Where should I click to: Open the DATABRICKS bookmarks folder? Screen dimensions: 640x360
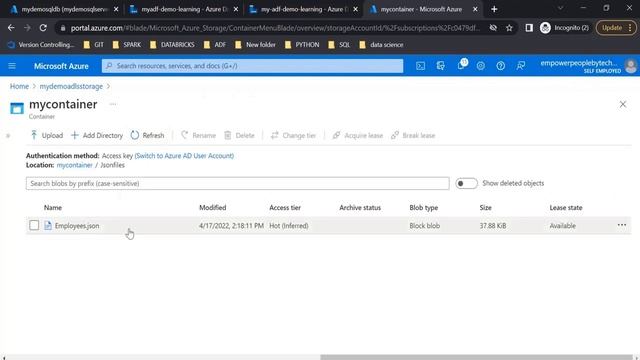coord(172,45)
